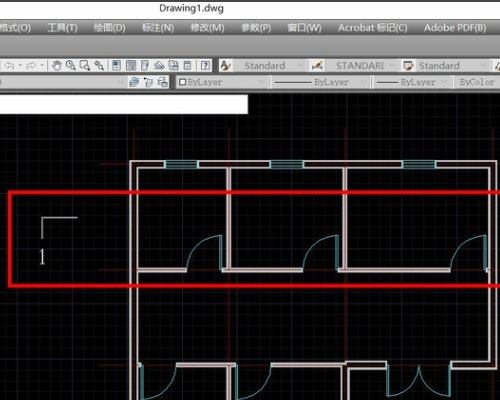This screenshot has width=500, height=400.
Task: Open the 绘图(D) menu
Action: click(109, 28)
